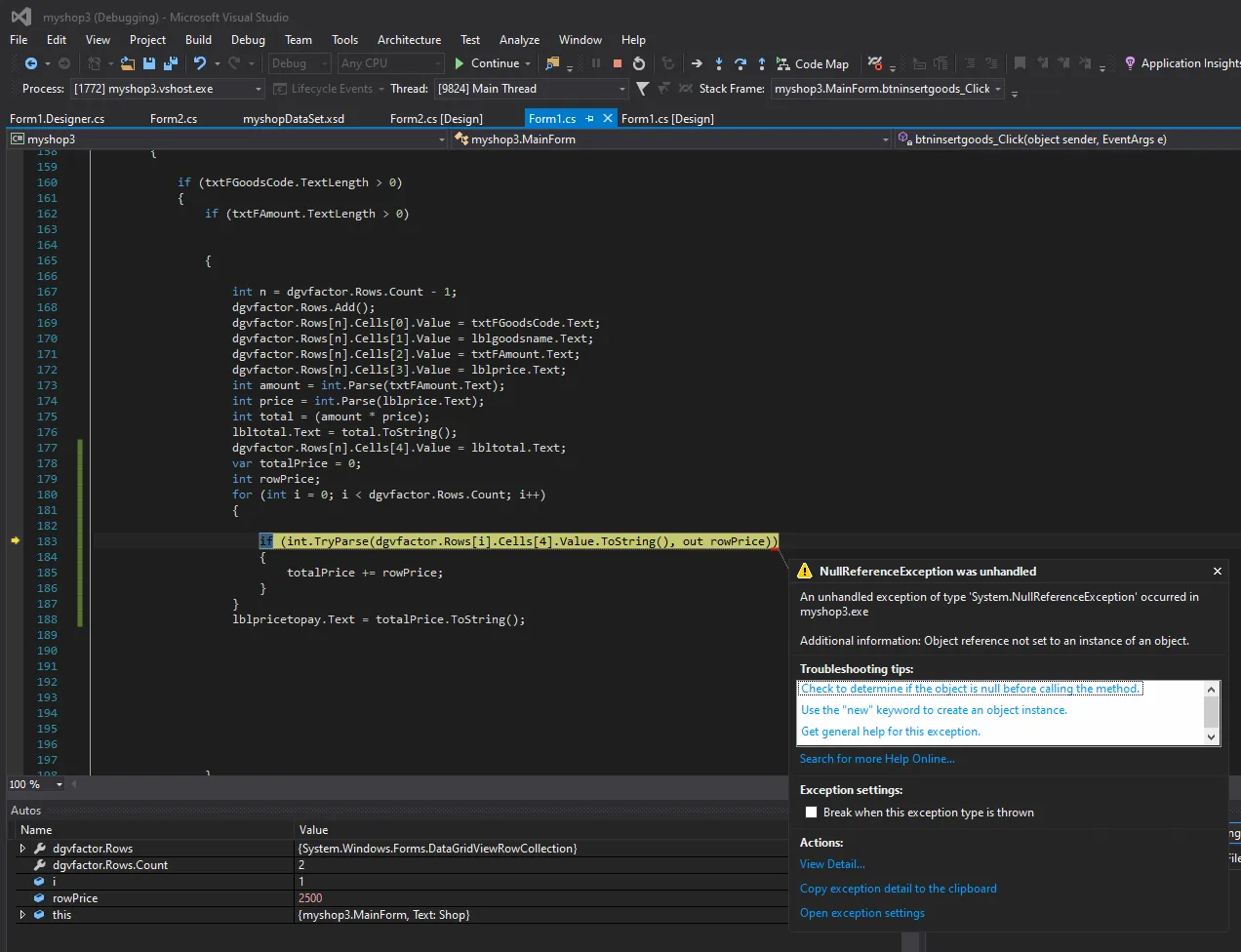The image size is (1241, 952).
Task: Open the Process dropdown list
Action: tap(259, 89)
